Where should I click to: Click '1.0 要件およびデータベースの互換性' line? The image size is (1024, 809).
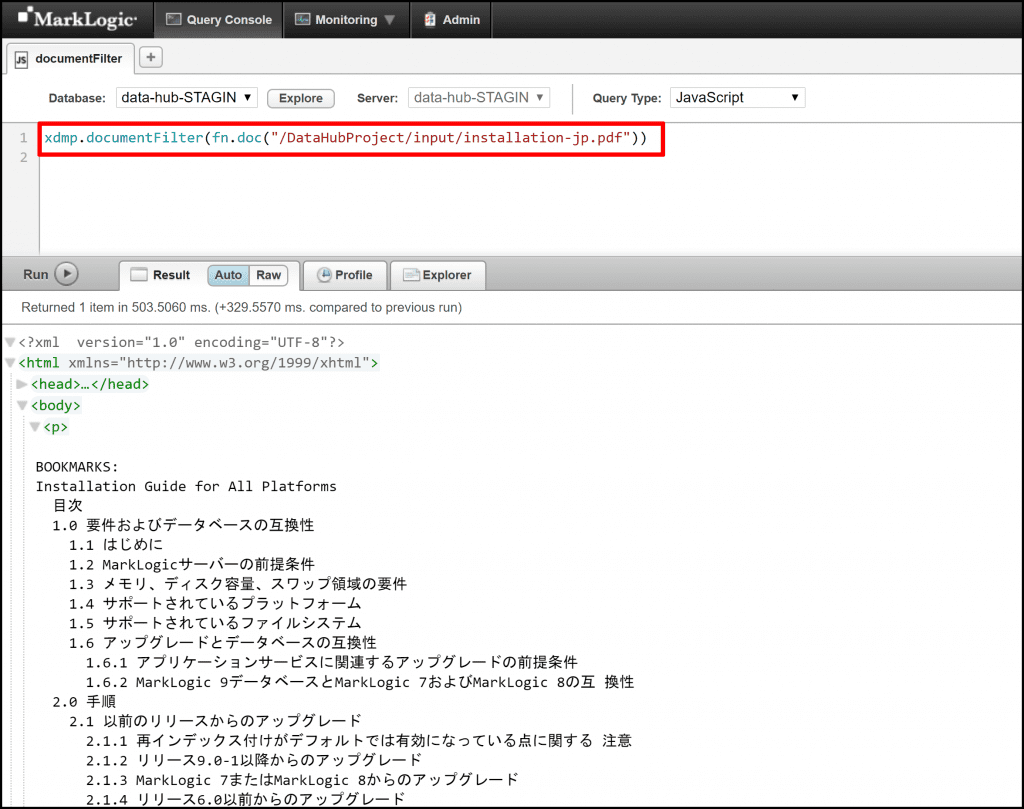click(184, 525)
